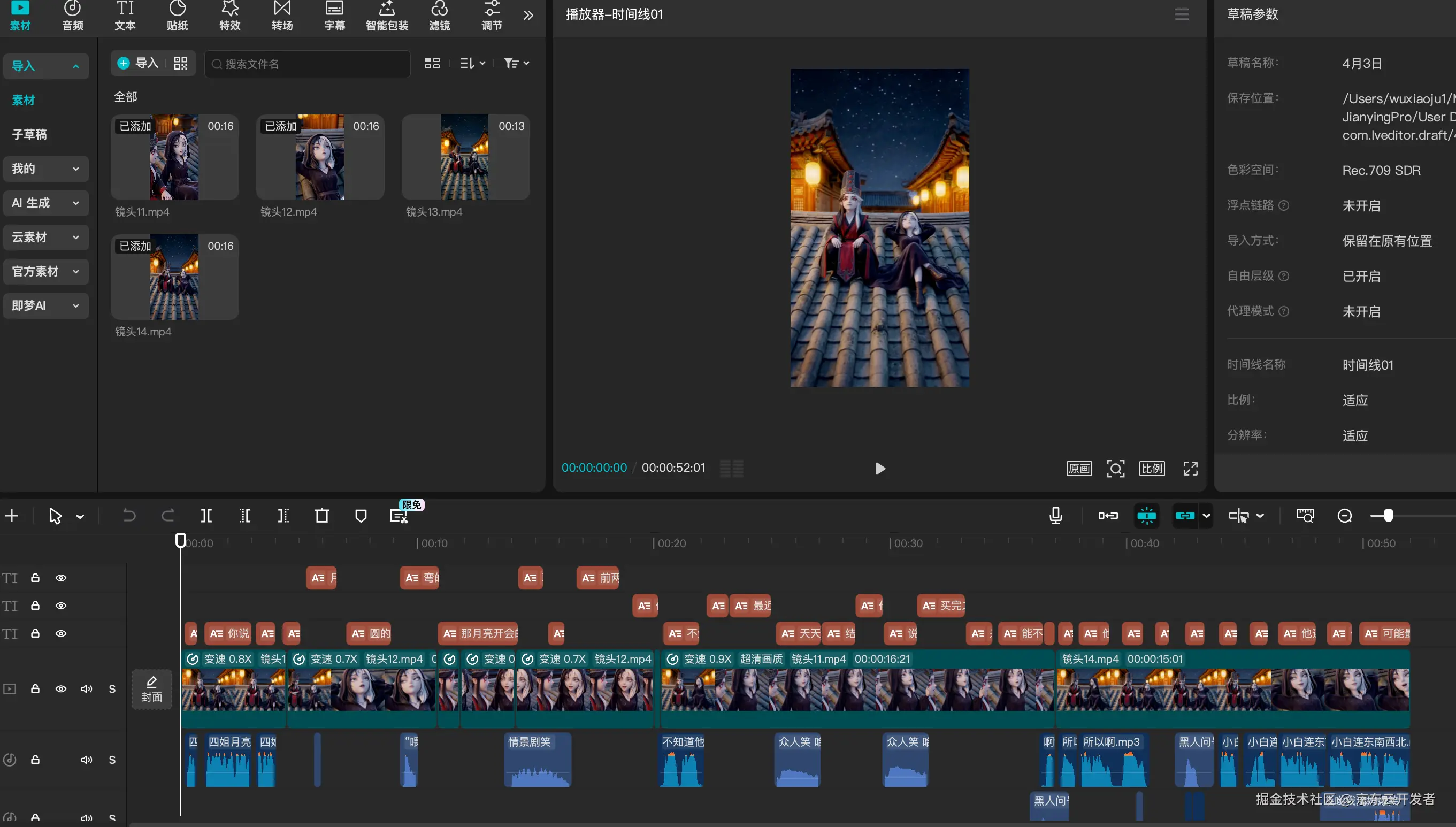
Task: Click the grid icon beside 导入
Action: pyautogui.click(x=181, y=63)
